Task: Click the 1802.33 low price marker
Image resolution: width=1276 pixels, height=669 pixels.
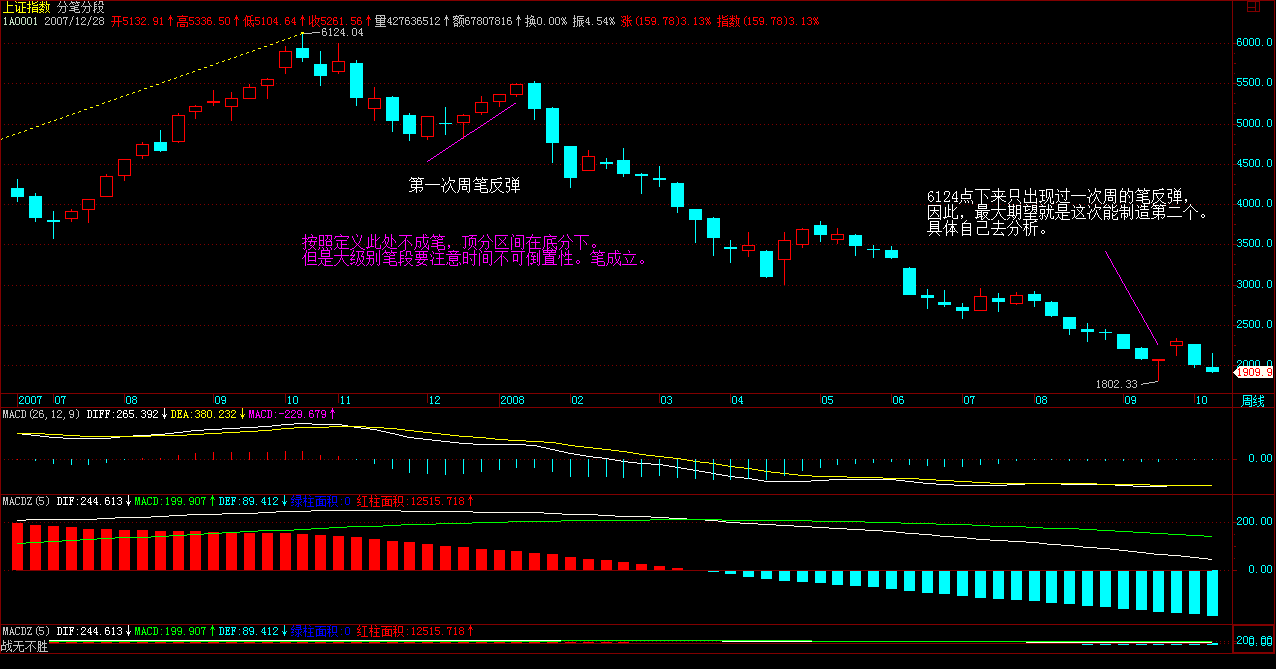Action: click(1116, 384)
